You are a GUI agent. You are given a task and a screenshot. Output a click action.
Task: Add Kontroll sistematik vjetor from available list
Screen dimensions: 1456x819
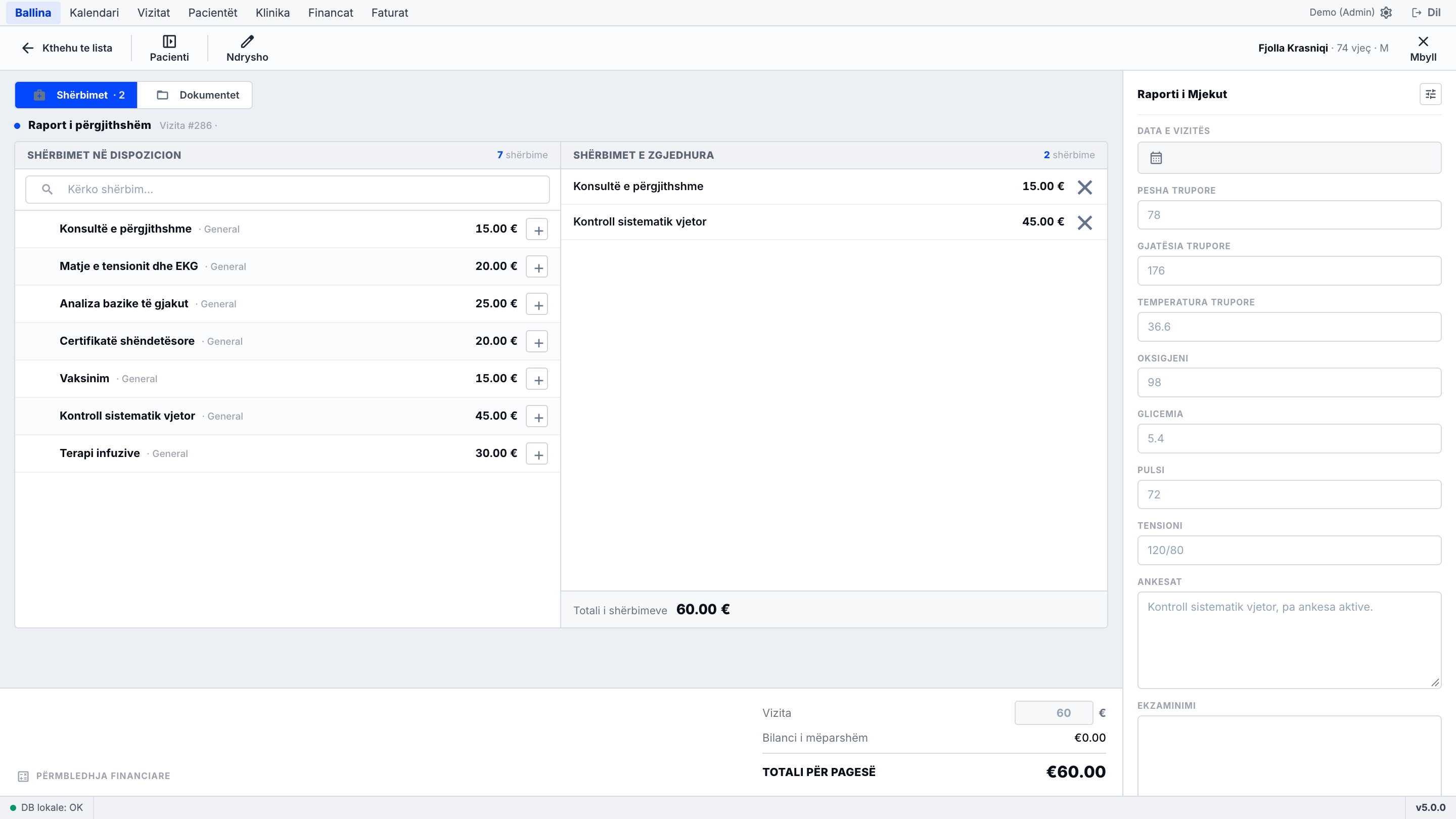[536, 416]
